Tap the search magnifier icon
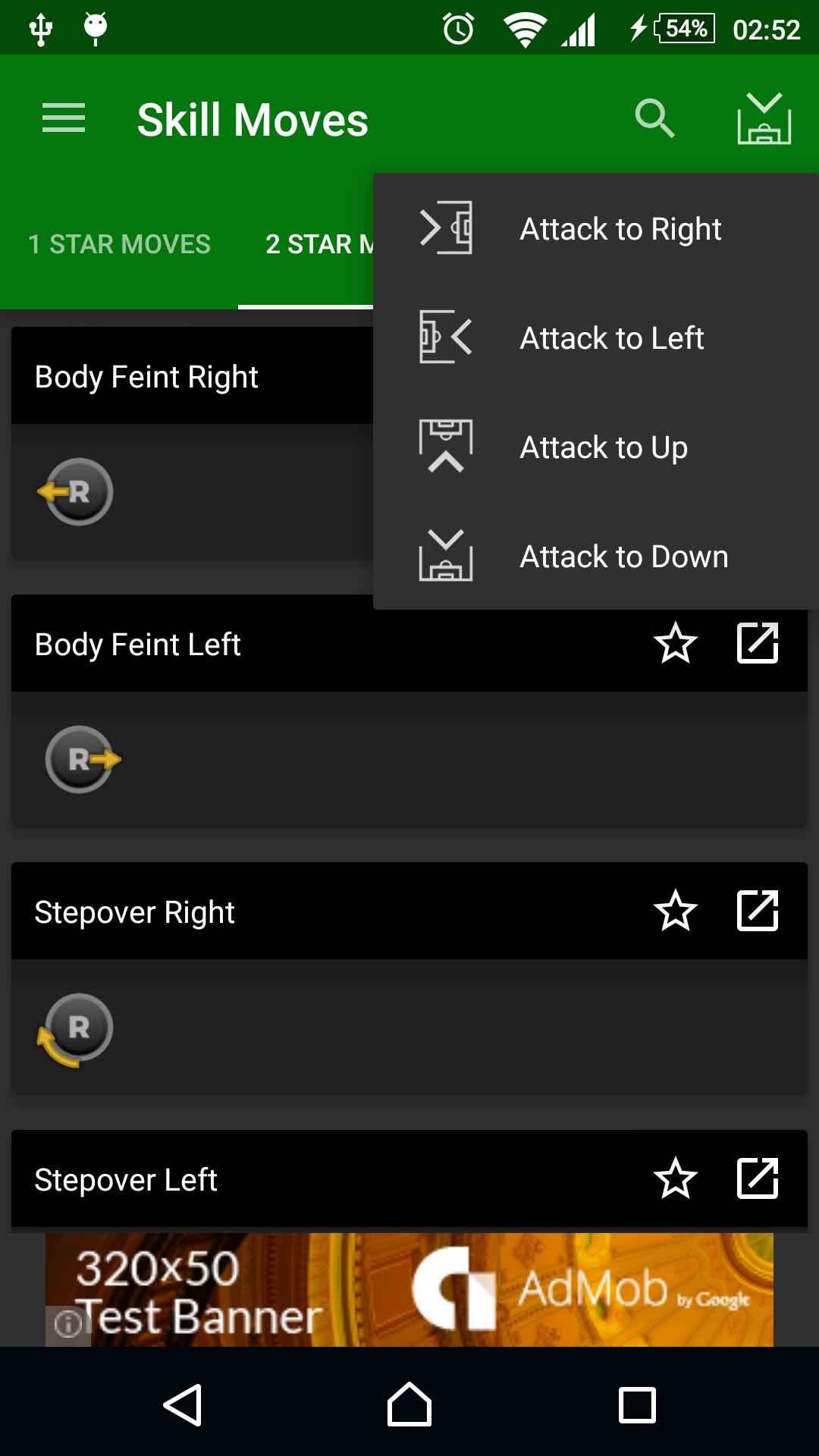The image size is (819, 1456). [654, 118]
